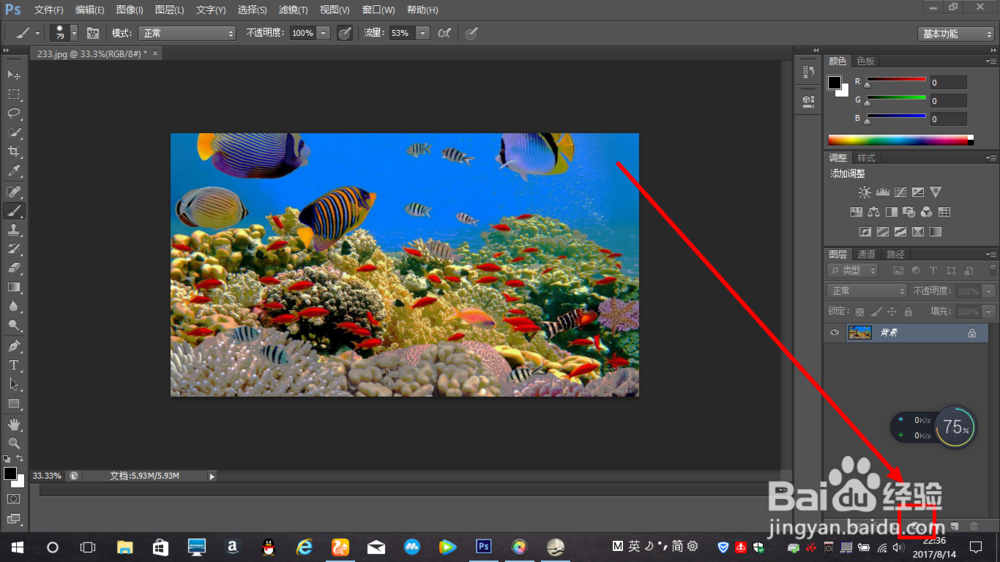Toggle lock transparent pixels

pos(860,312)
